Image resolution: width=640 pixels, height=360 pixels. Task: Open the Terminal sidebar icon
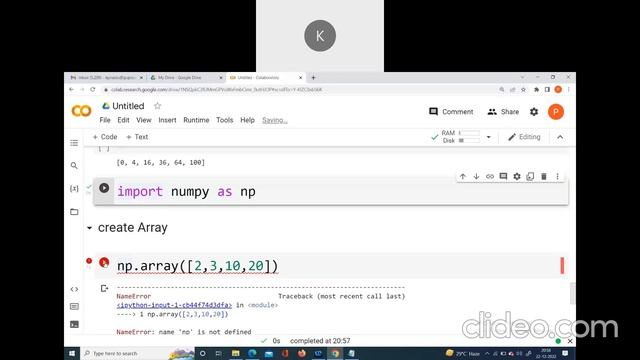[x=74, y=324]
